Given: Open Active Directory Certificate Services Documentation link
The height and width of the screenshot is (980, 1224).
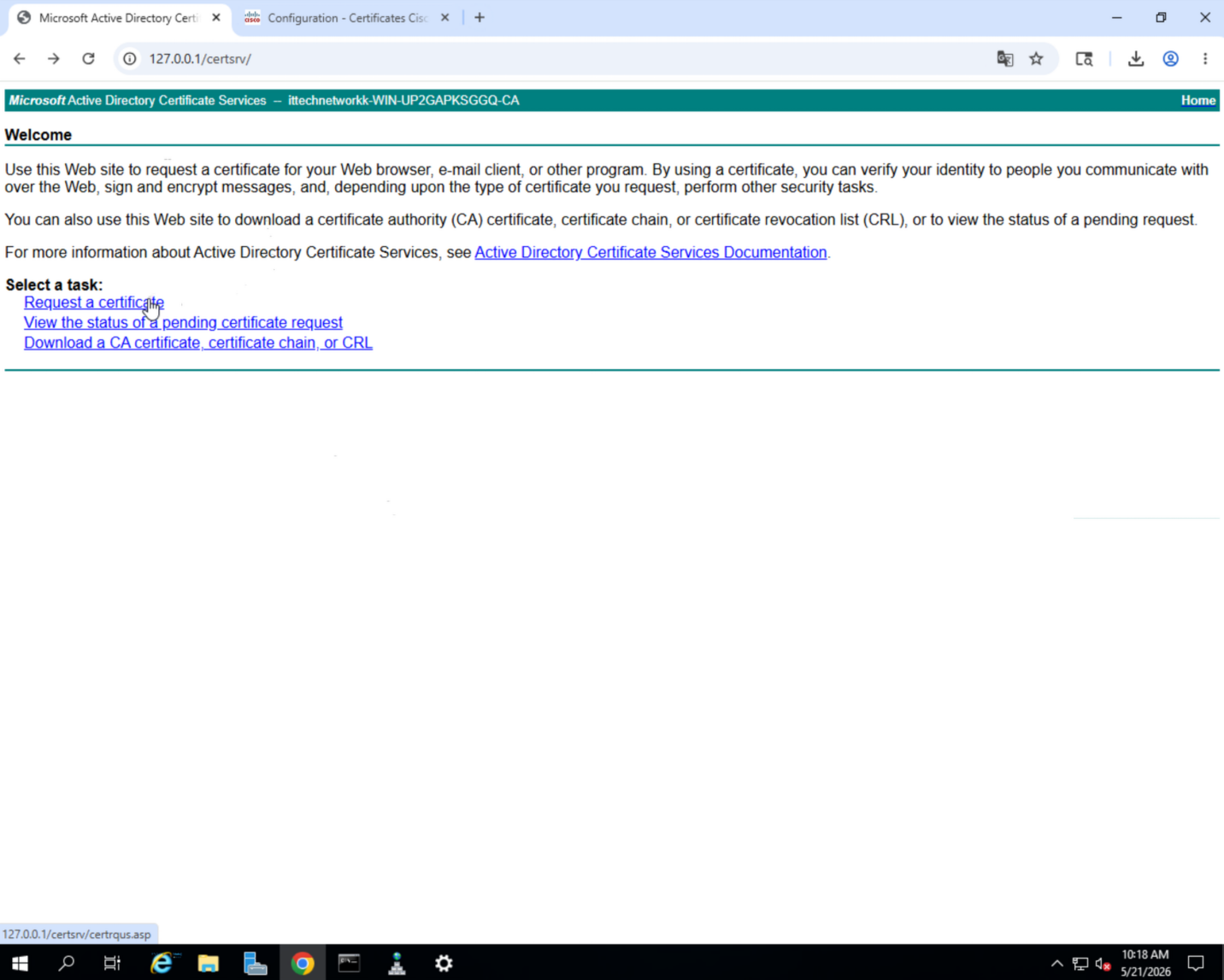Looking at the screenshot, I should coord(650,253).
